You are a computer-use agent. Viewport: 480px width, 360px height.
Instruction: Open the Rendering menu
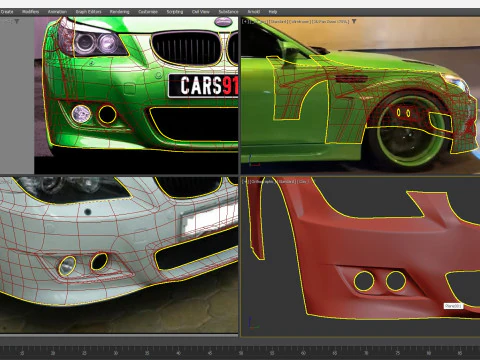coord(119,12)
